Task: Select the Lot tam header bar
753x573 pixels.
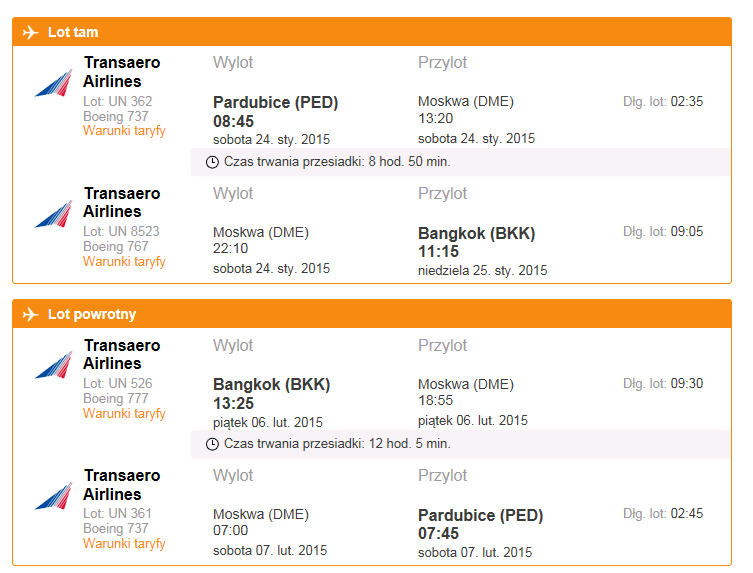Action: (372, 32)
